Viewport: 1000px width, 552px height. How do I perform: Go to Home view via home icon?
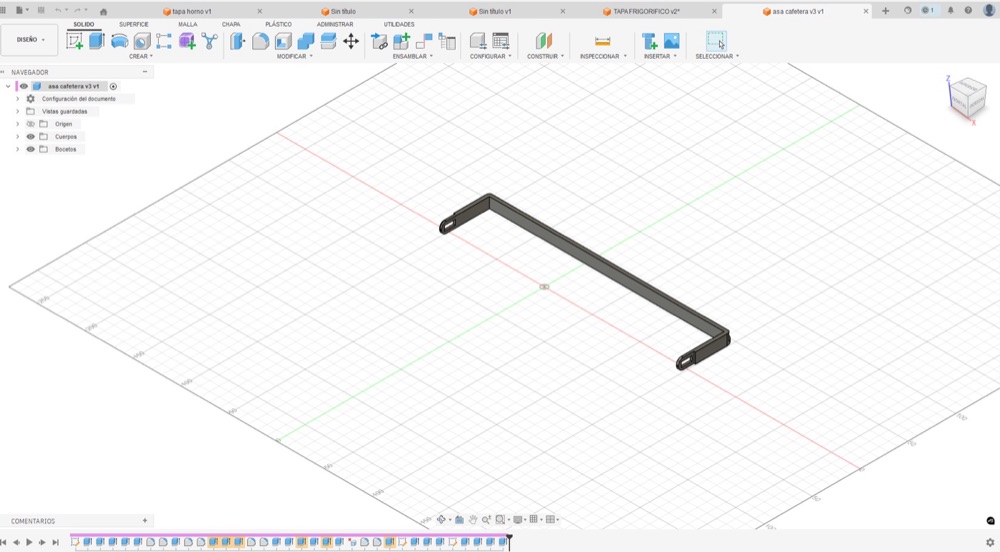pos(103,11)
